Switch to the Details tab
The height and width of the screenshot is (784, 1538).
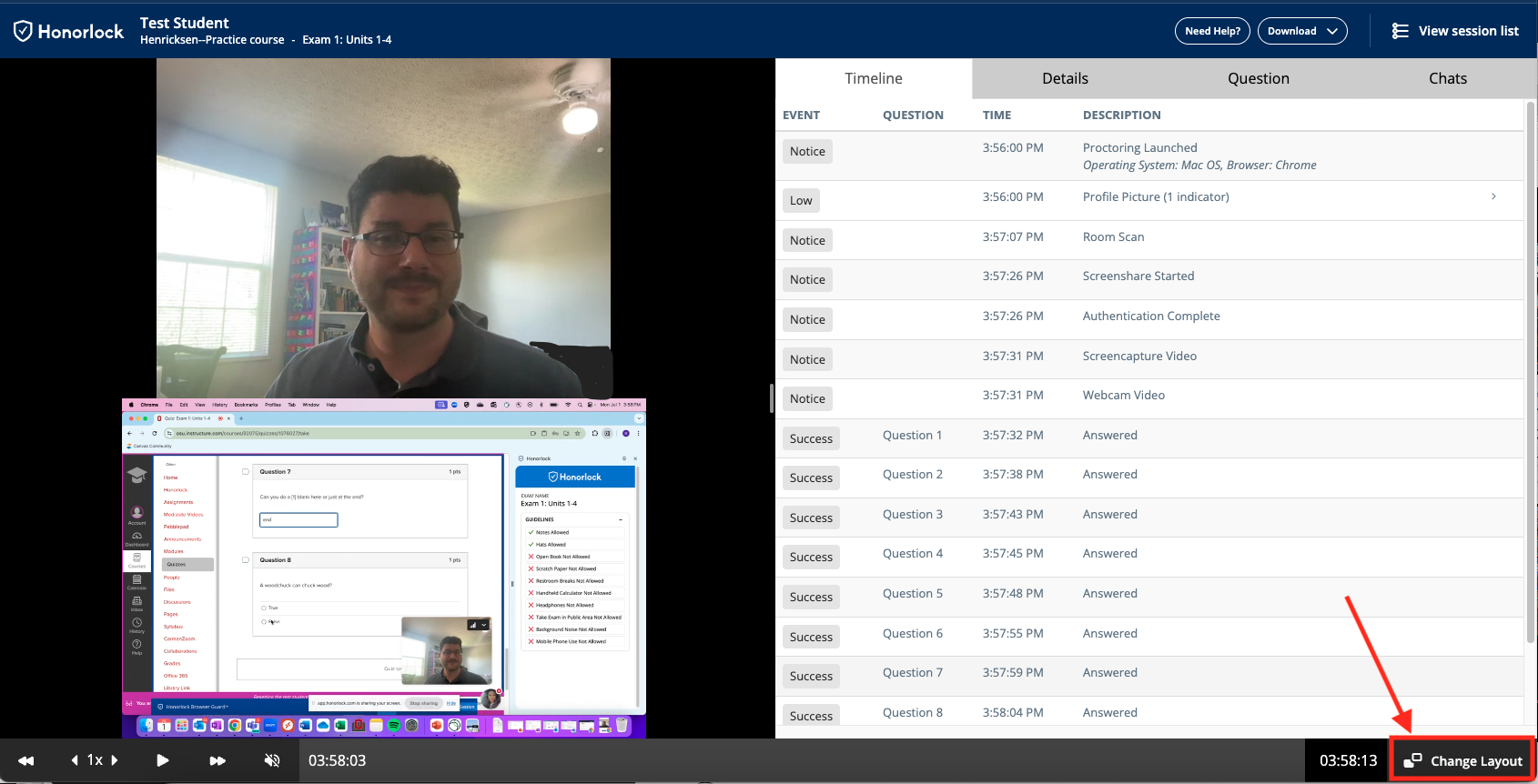(x=1065, y=78)
